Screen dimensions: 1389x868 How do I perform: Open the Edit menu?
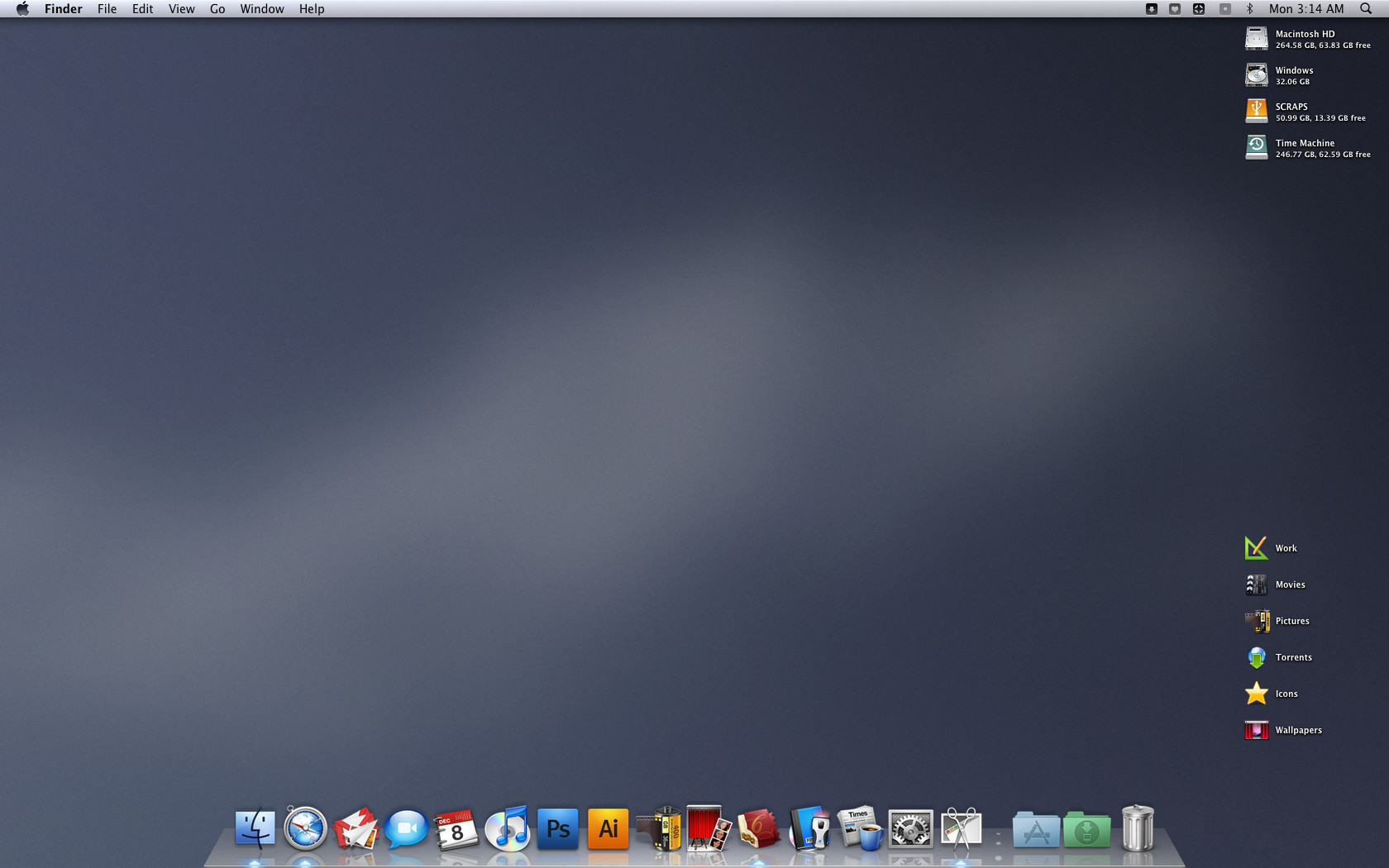coord(142,9)
